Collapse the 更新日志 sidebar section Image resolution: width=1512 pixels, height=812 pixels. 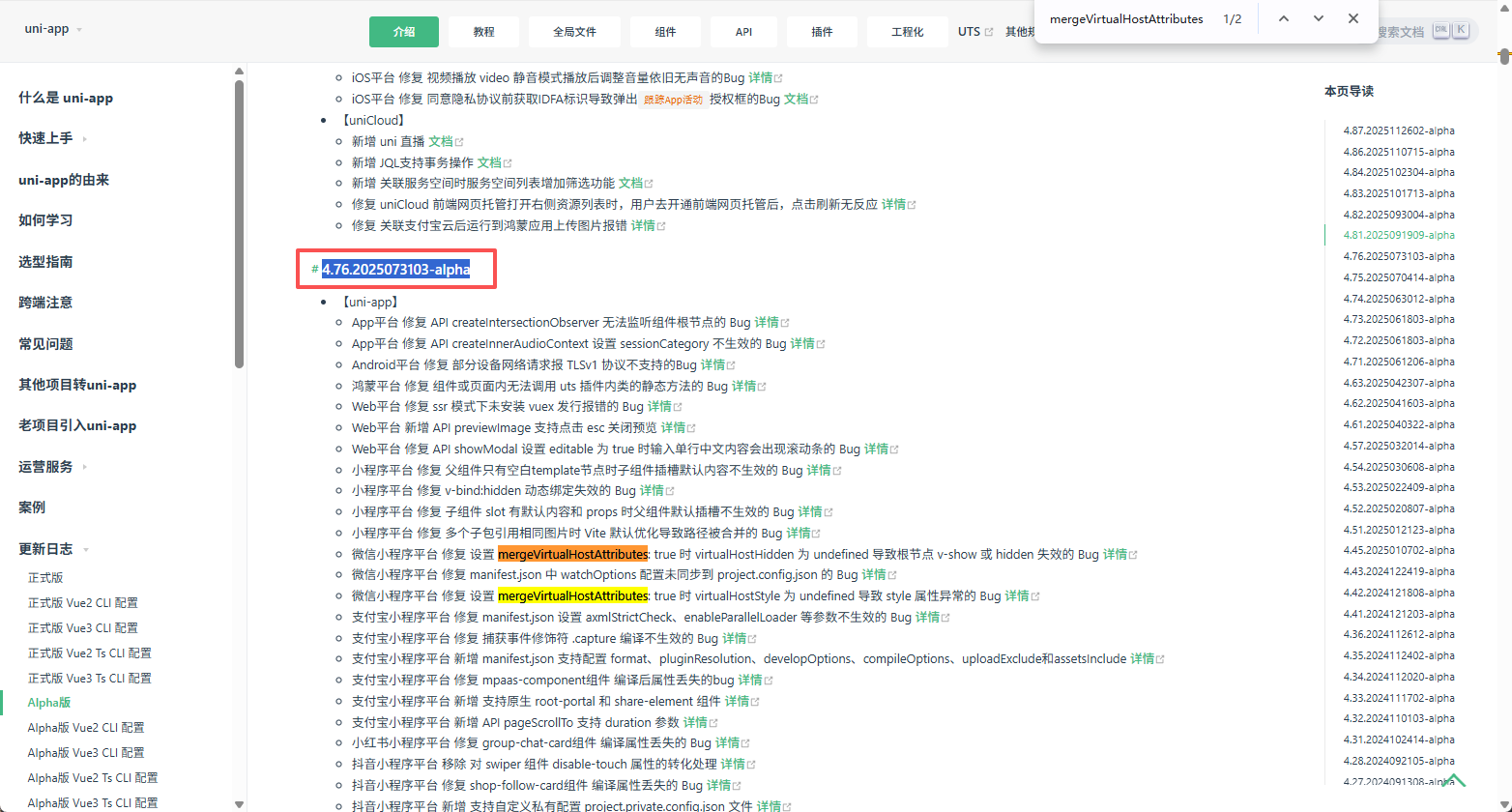(86, 550)
